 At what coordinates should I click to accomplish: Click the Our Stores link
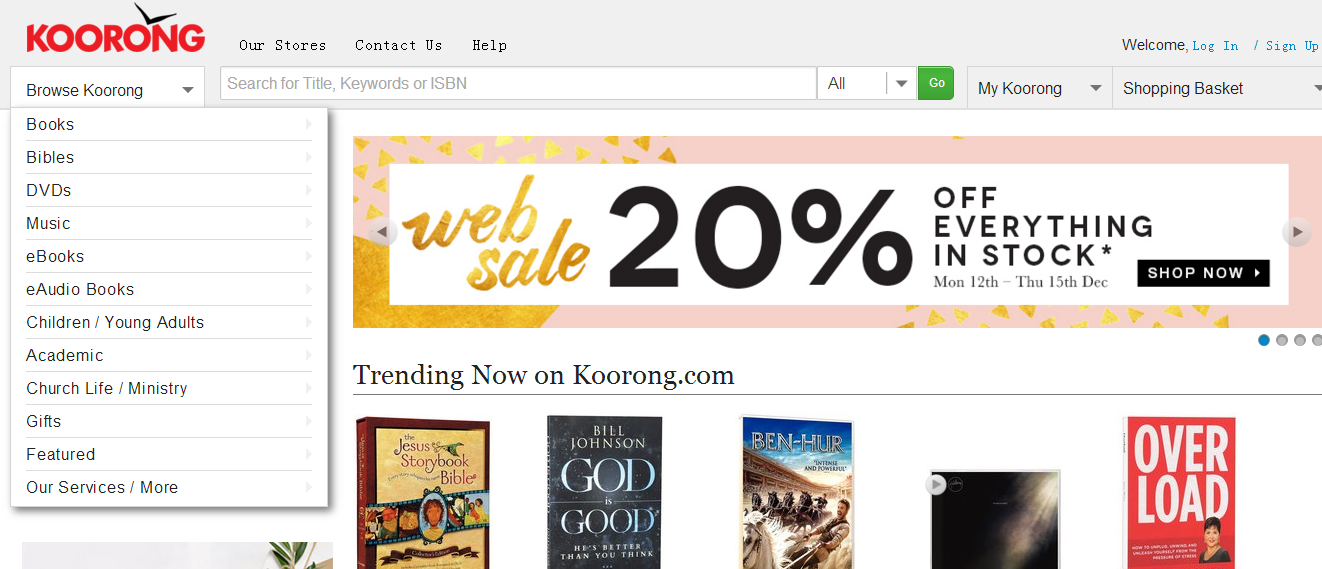283,45
